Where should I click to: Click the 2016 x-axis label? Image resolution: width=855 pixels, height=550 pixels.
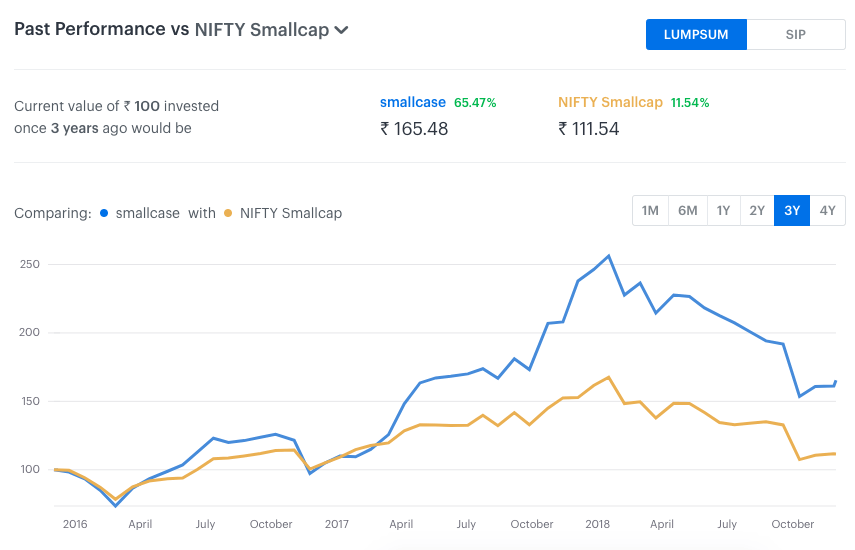click(75, 524)
